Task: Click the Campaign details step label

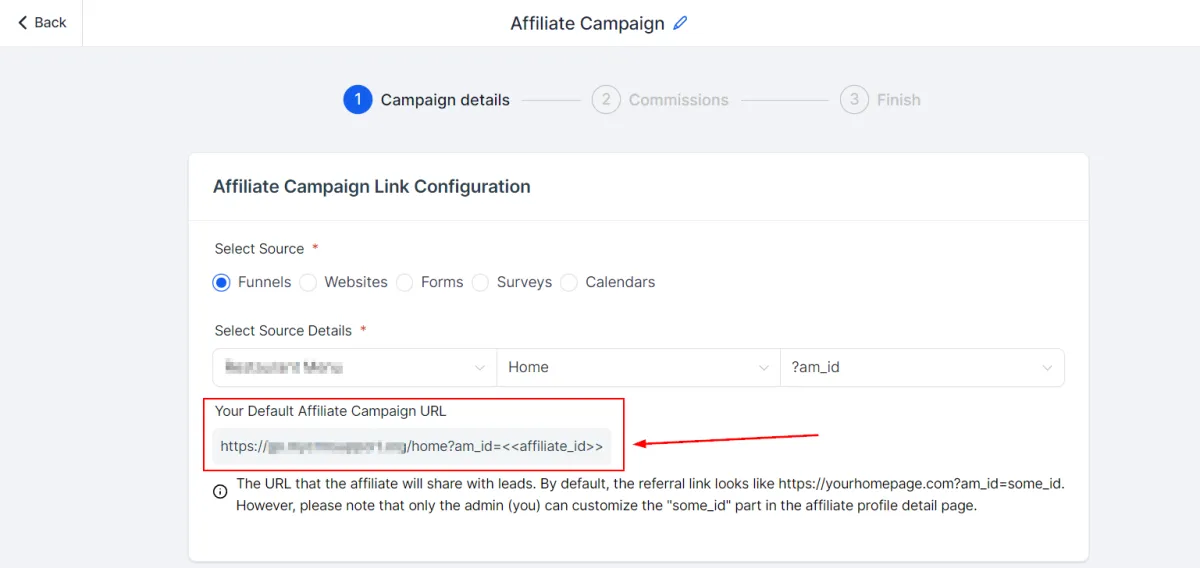Action: [x=445, y=100]
